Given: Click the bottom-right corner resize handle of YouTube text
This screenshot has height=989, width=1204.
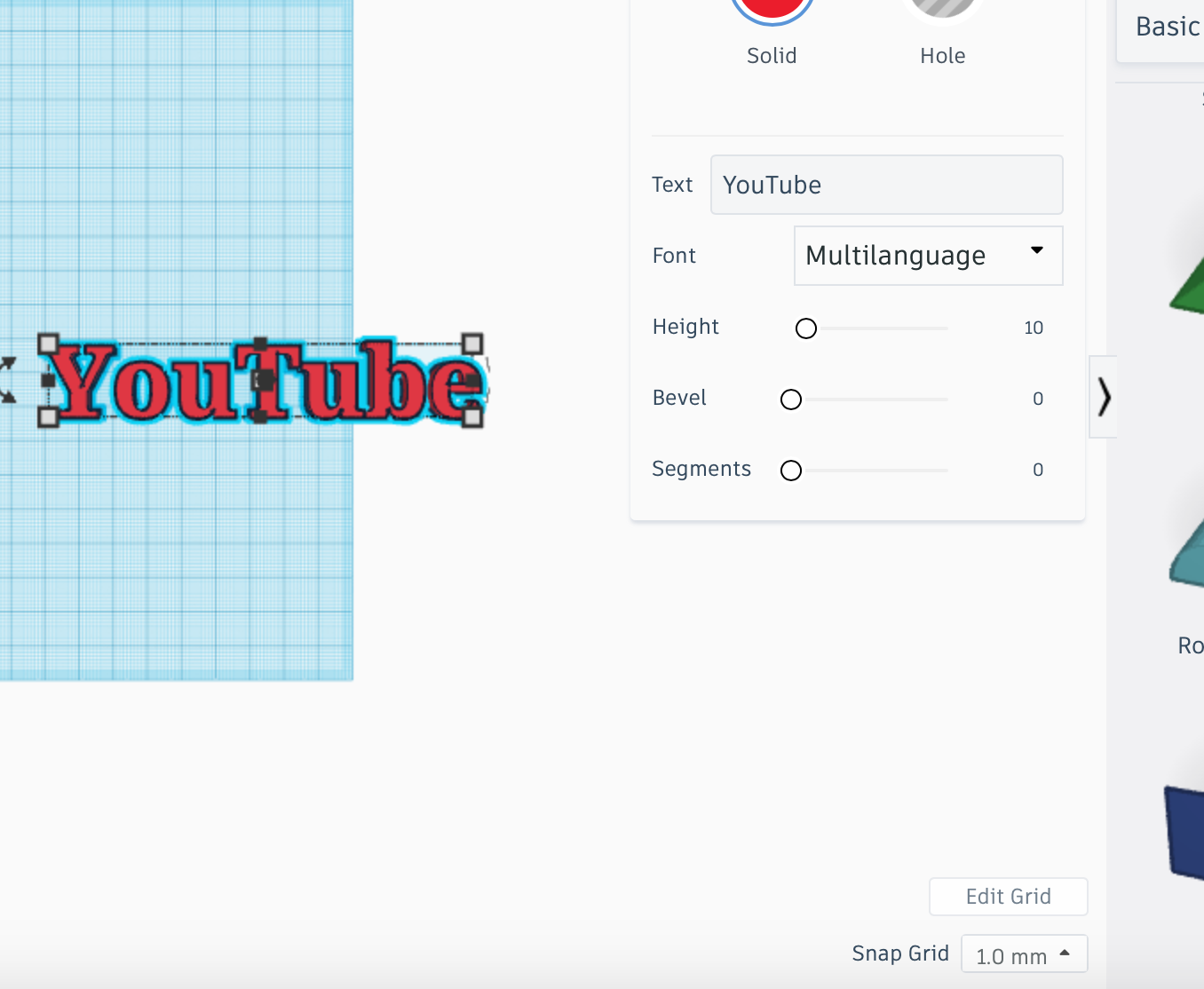Looking at the screenshot, I should 473,416.
